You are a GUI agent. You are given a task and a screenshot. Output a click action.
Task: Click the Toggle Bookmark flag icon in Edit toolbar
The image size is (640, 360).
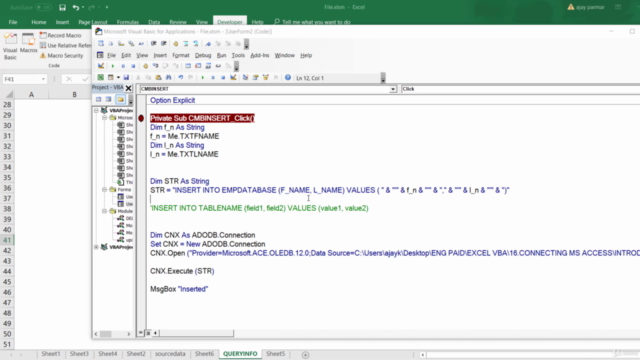pyautogui.click(x=208, y=44)
